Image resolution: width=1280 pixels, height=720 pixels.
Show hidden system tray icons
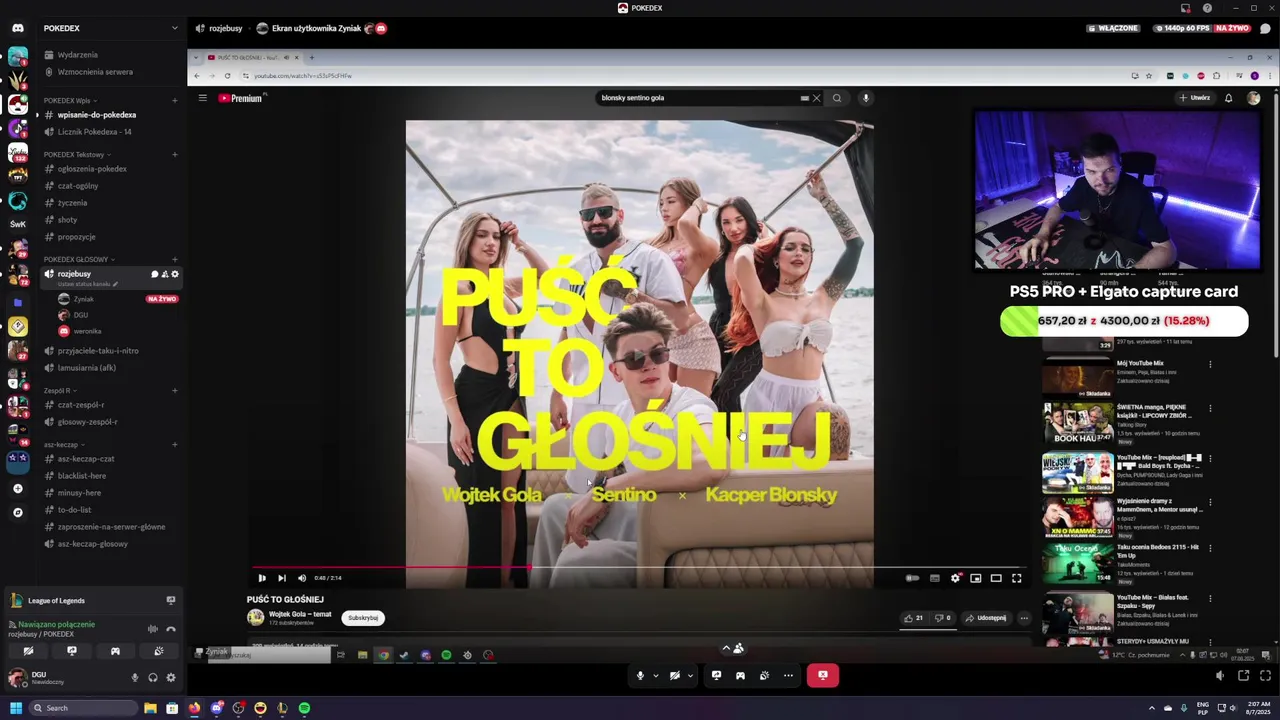pyautogui.click(x=1151, y=708)
